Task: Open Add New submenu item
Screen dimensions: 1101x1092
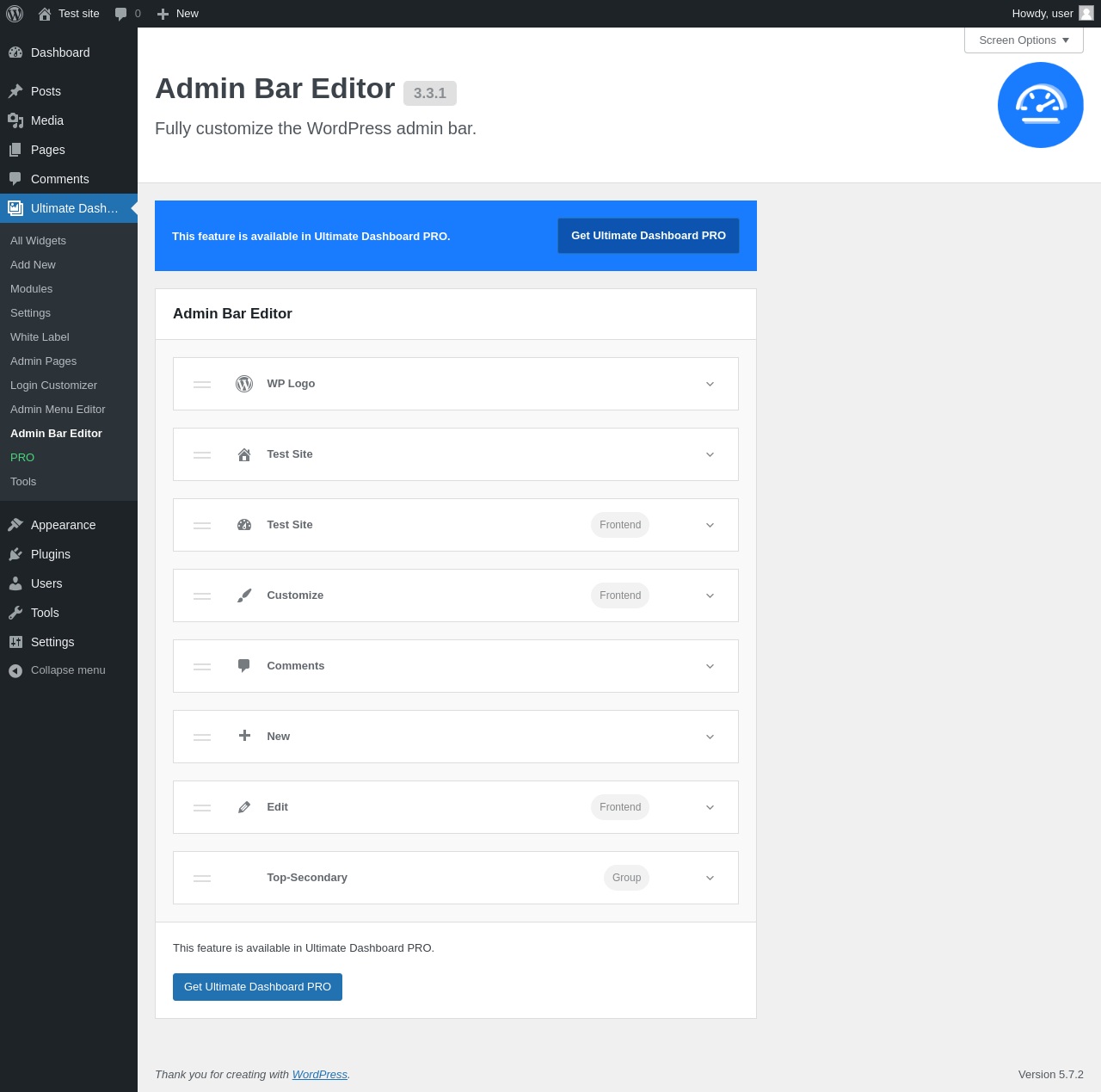Action: 69,265
